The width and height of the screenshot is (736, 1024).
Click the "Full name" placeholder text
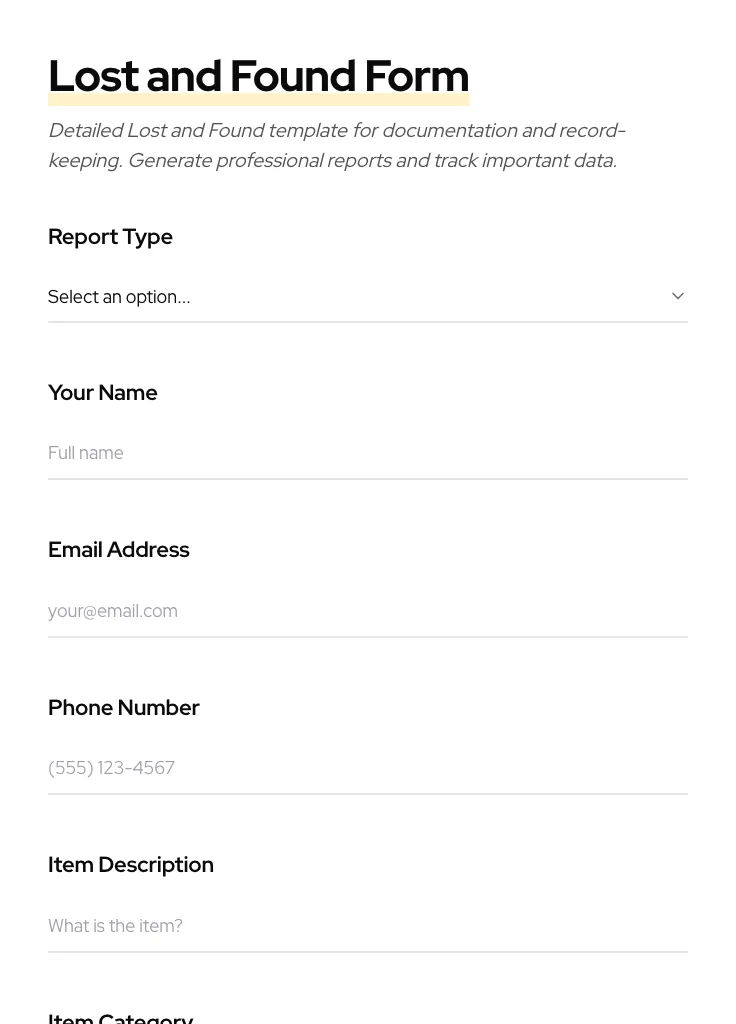[x=86, y=453]
